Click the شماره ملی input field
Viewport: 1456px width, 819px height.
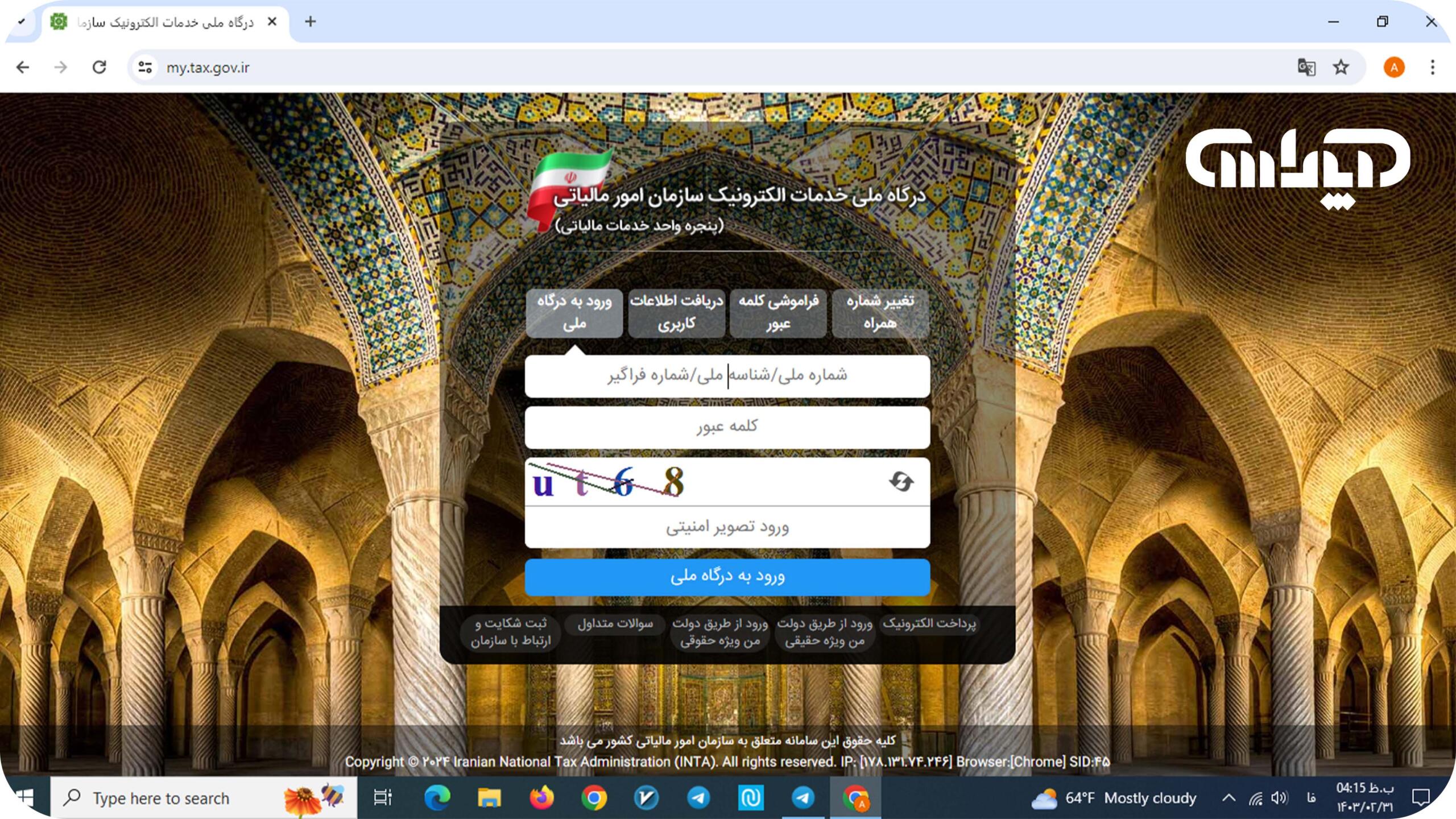click(727, 375)
